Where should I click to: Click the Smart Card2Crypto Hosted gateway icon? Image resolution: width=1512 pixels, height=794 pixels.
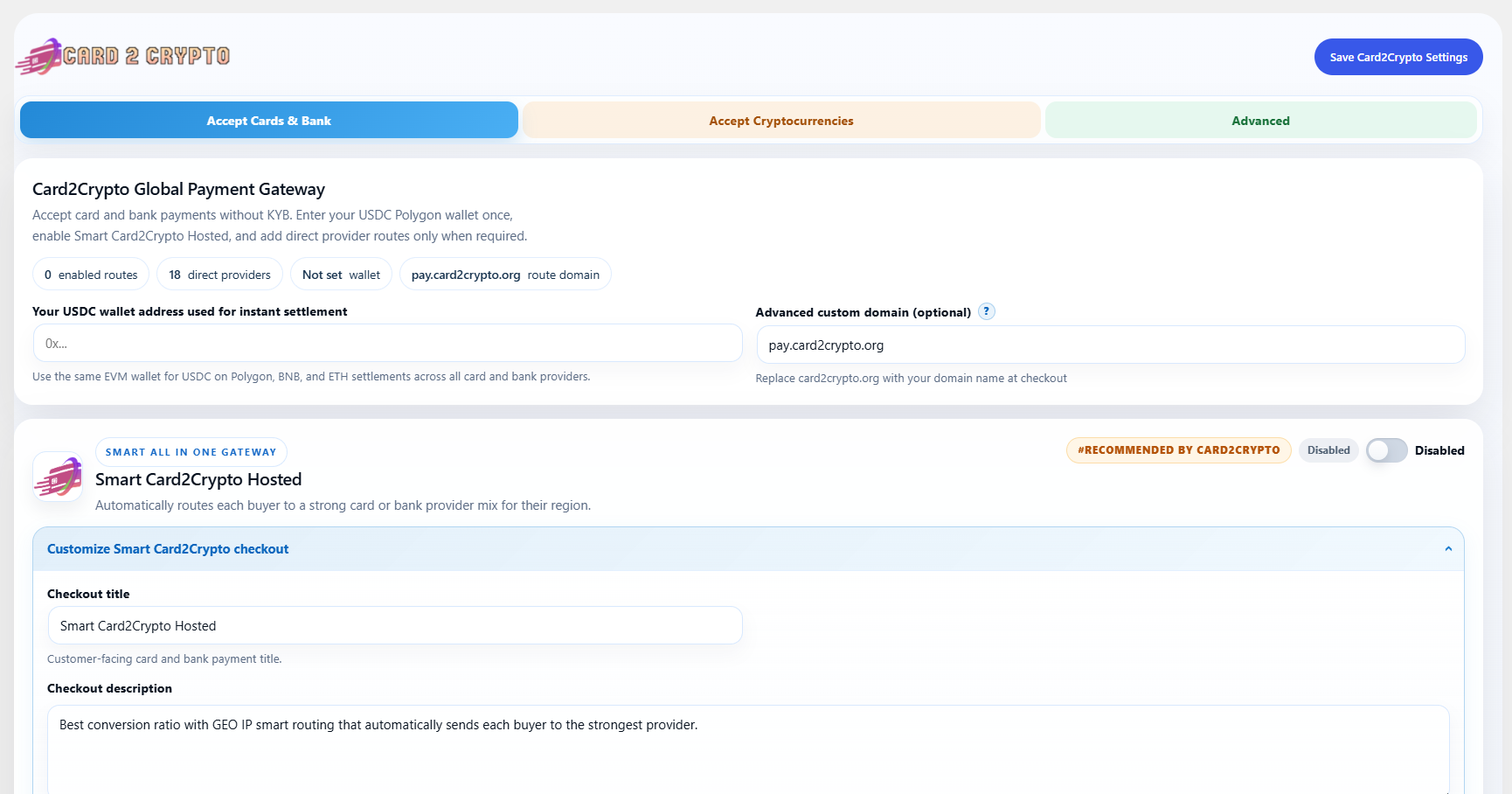[x=58, y=477]
